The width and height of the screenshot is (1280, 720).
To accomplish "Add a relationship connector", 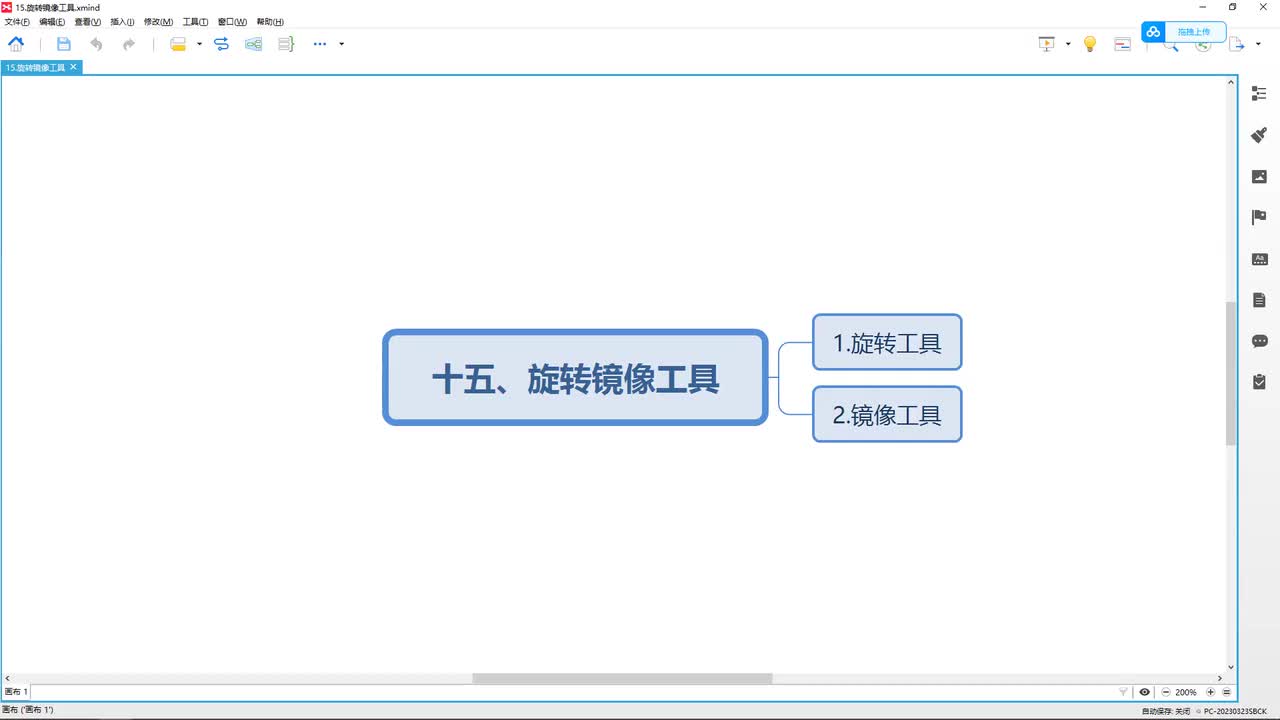I will (x=222, y=44).
